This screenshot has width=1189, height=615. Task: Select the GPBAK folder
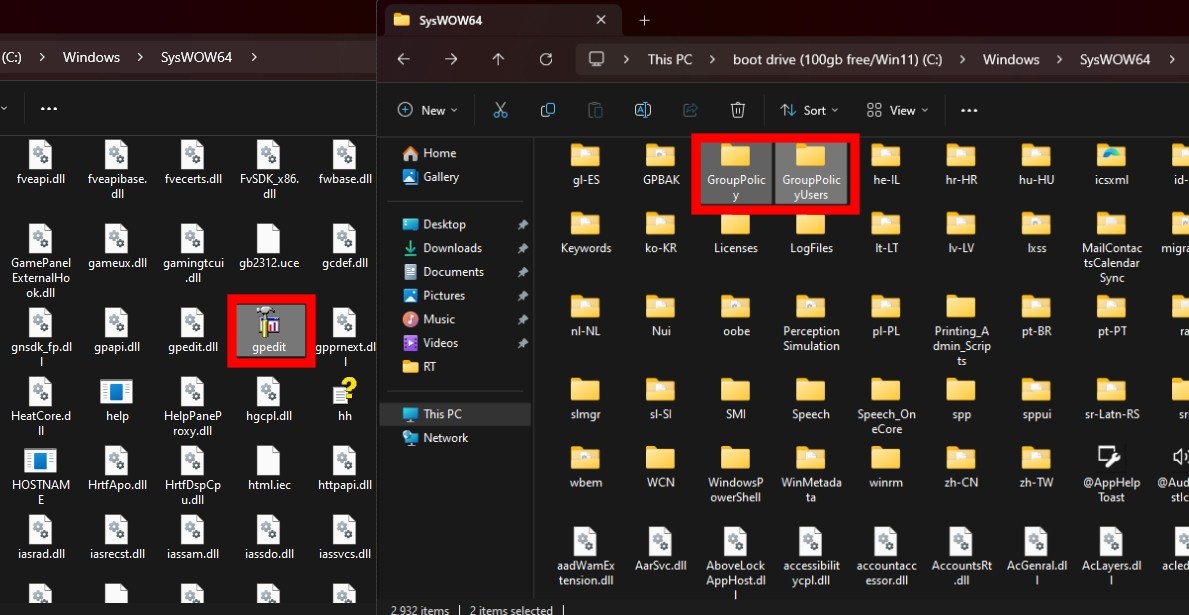tap(660, 165)
